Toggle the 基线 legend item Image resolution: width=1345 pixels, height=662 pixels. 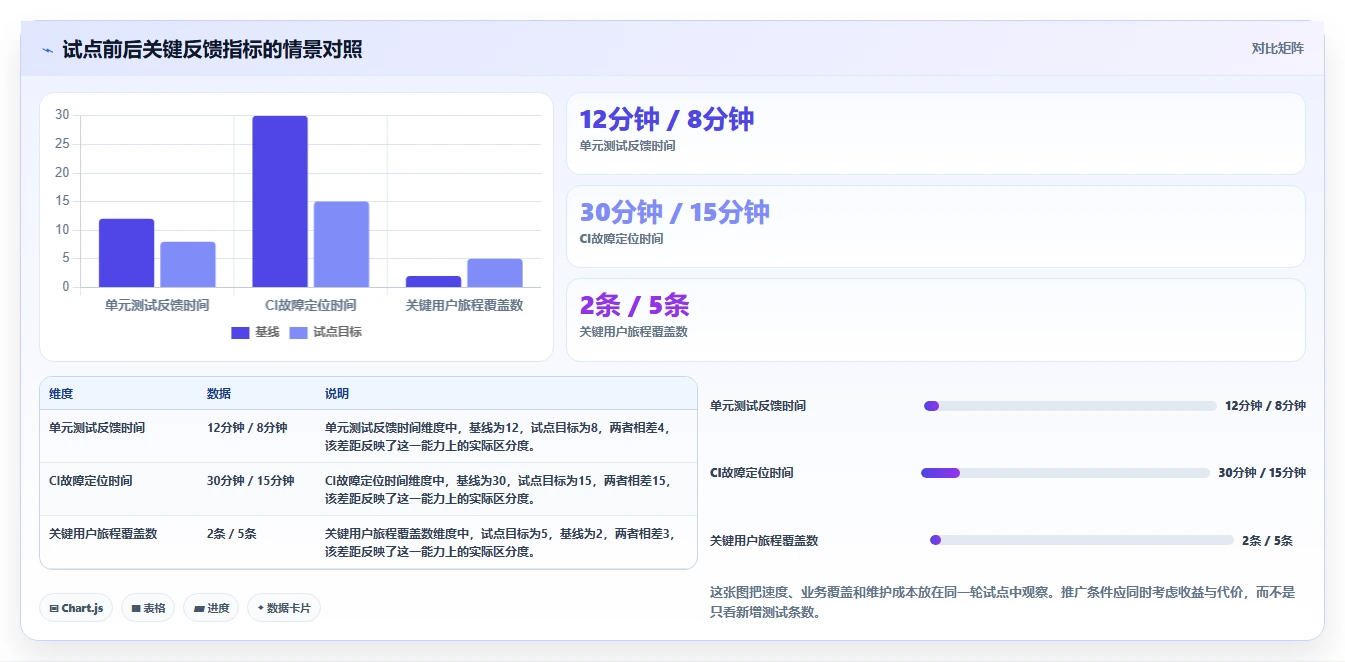pos(255,332)
